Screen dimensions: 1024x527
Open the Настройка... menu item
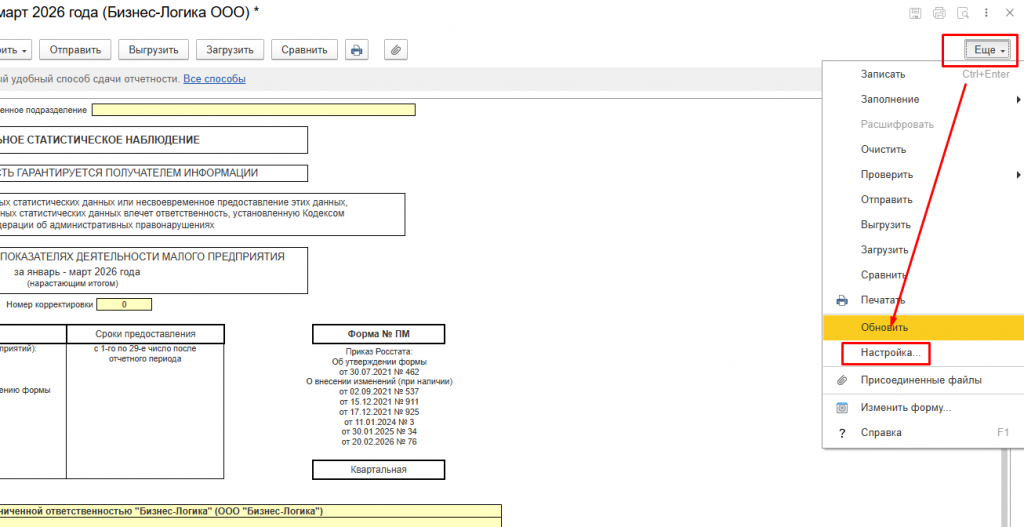coord(923,353)
